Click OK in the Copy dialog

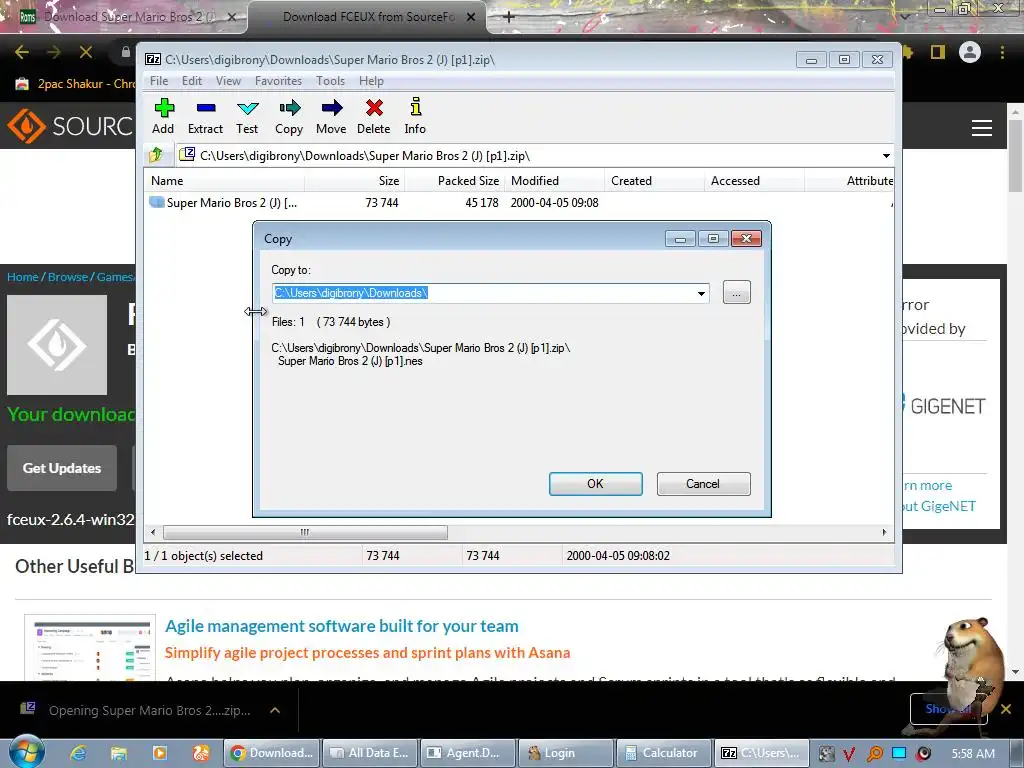pyautogui.click(x=596, y=484)
